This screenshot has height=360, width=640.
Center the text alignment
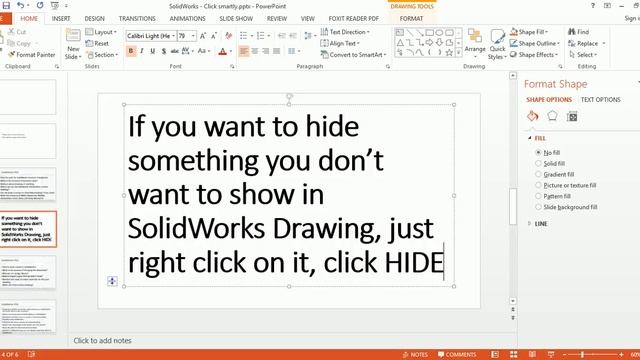[255, 51]
